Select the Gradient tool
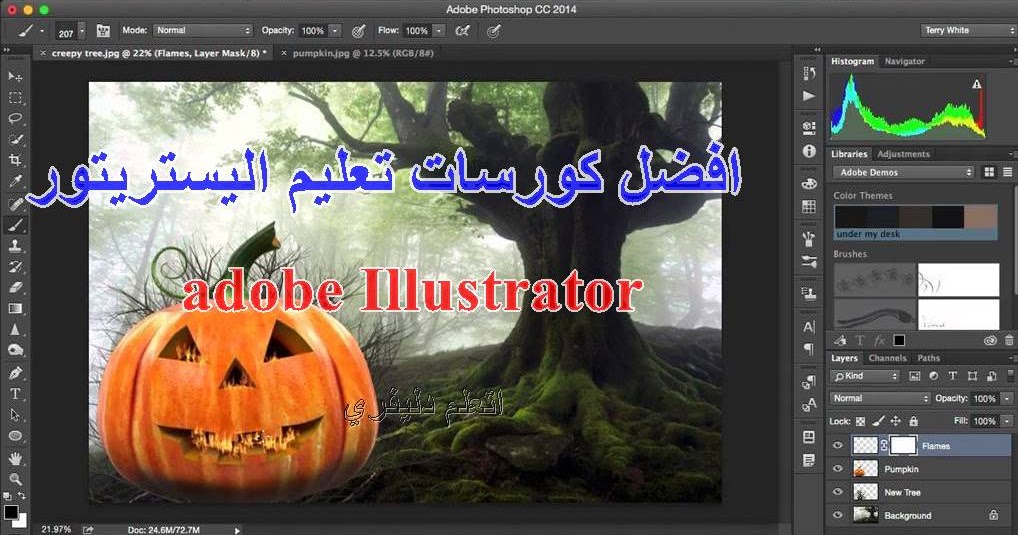Image resolution: width=1018 pixels, height=535 pixels. pos(15,308)
